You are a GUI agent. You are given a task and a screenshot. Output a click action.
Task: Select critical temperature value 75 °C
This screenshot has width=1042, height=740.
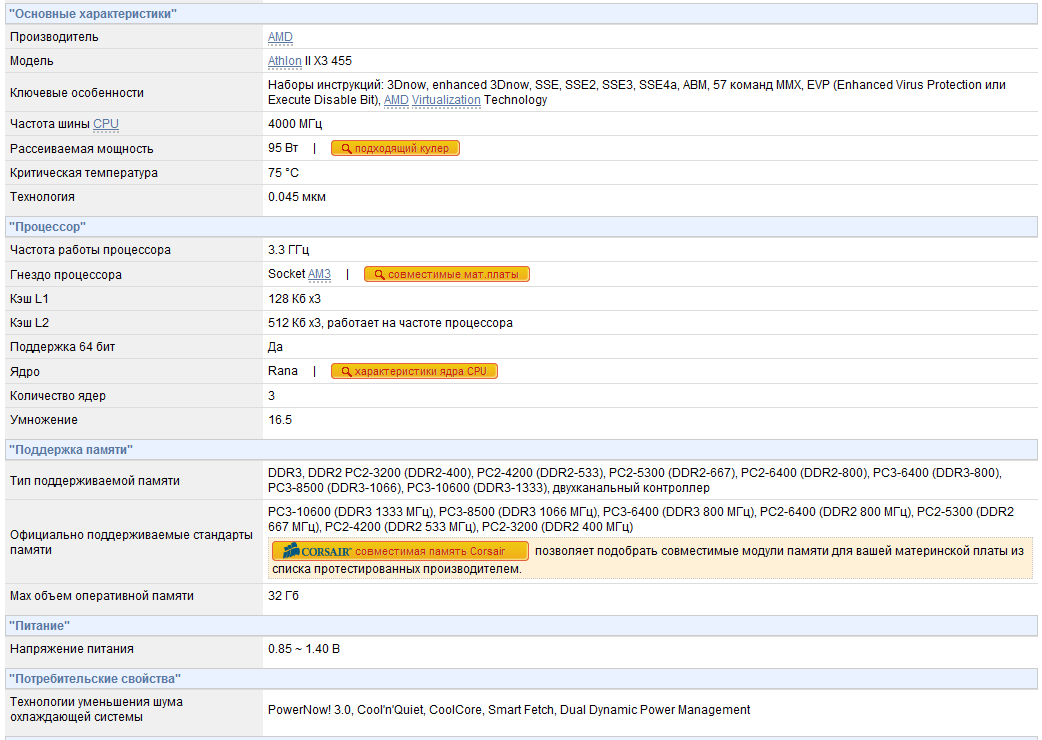[x=283, y=173]
